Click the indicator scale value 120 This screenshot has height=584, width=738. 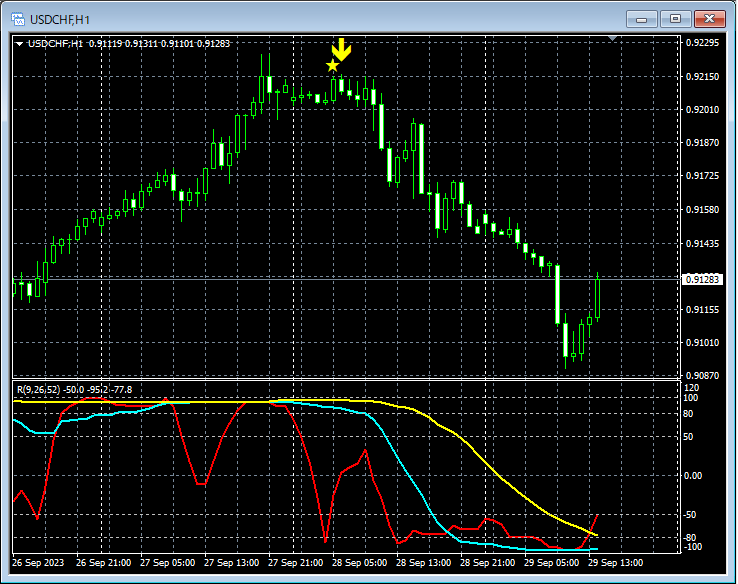691,388
